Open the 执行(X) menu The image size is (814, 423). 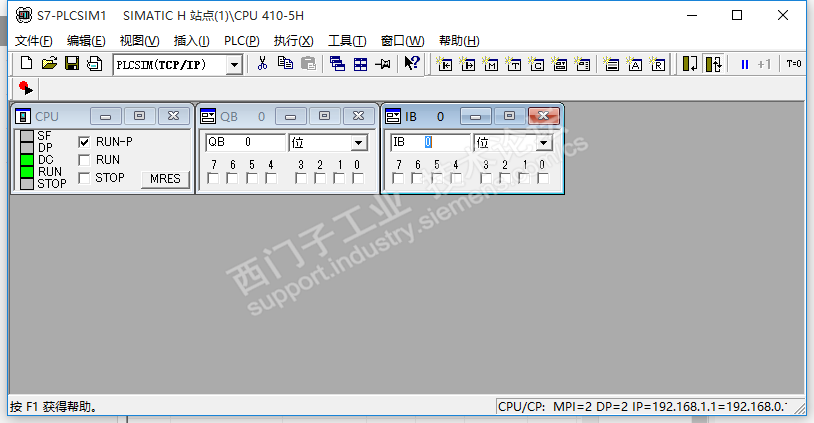tap(293, 40)
